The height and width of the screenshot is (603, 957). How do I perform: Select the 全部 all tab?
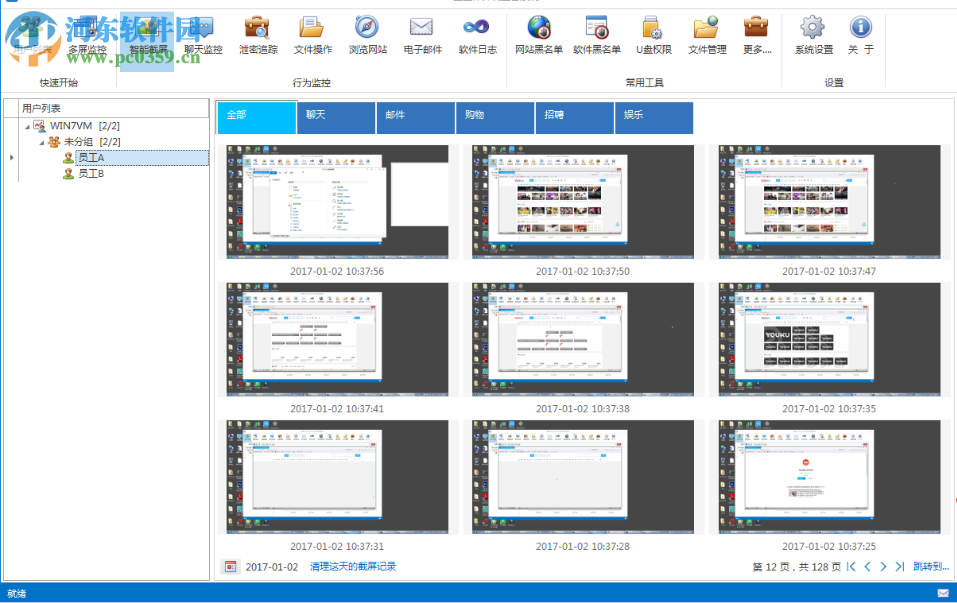coord(256,117)
